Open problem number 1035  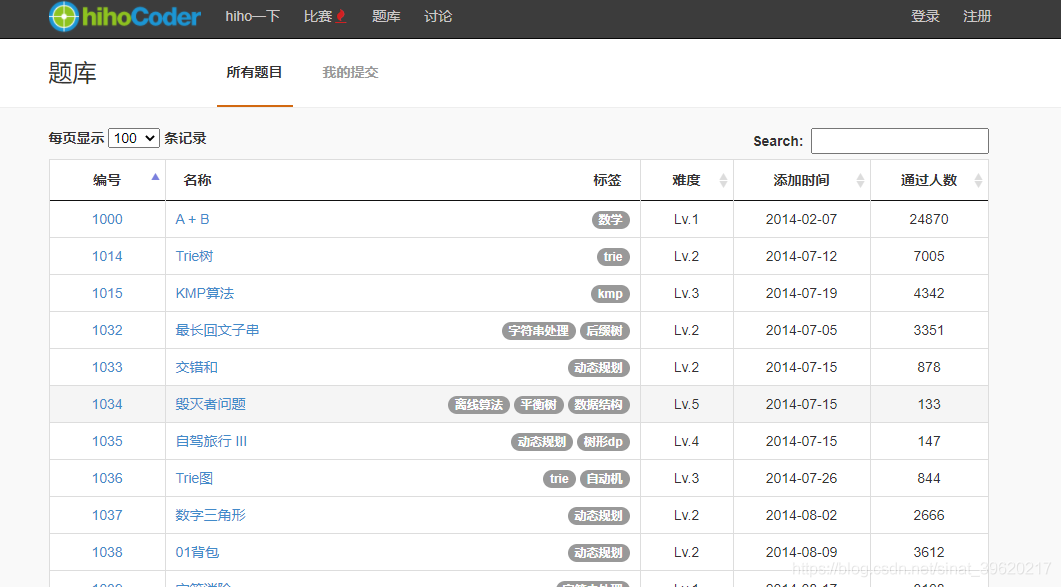point(107,441)
